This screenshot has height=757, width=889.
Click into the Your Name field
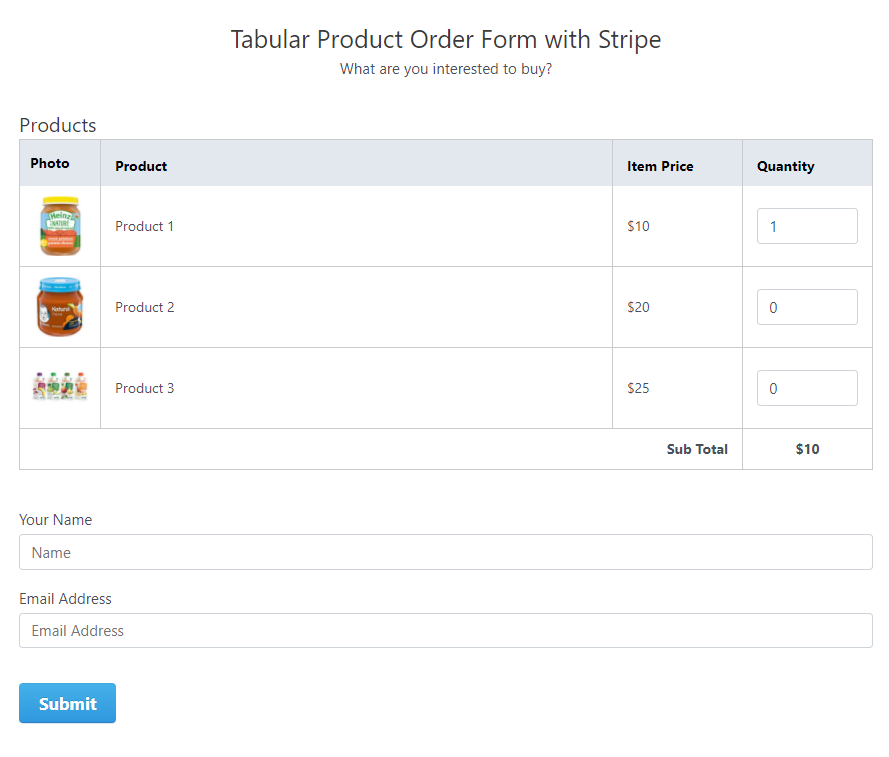tap(446, 552)
